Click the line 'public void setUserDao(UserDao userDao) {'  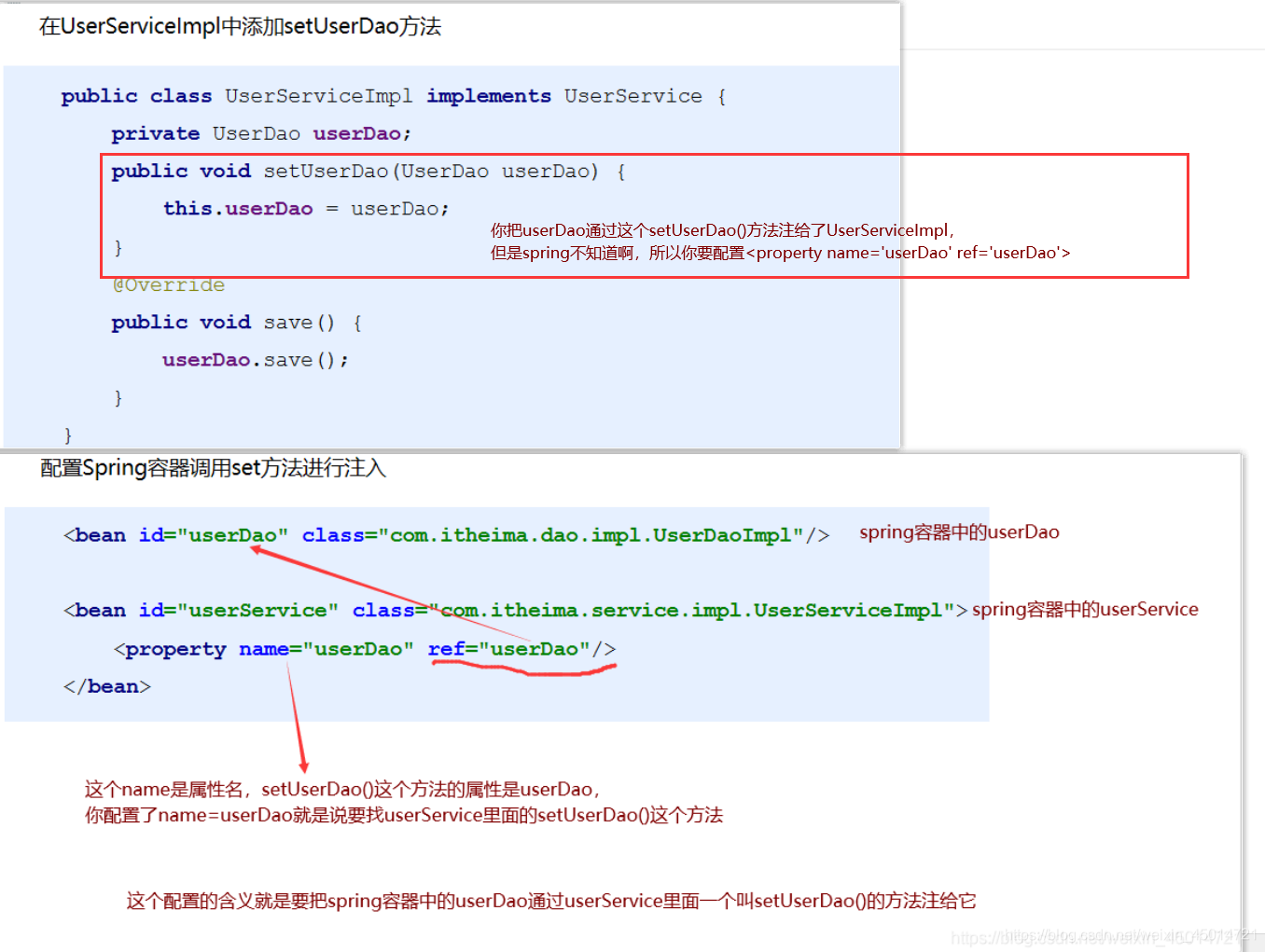[x=368, y=172]
